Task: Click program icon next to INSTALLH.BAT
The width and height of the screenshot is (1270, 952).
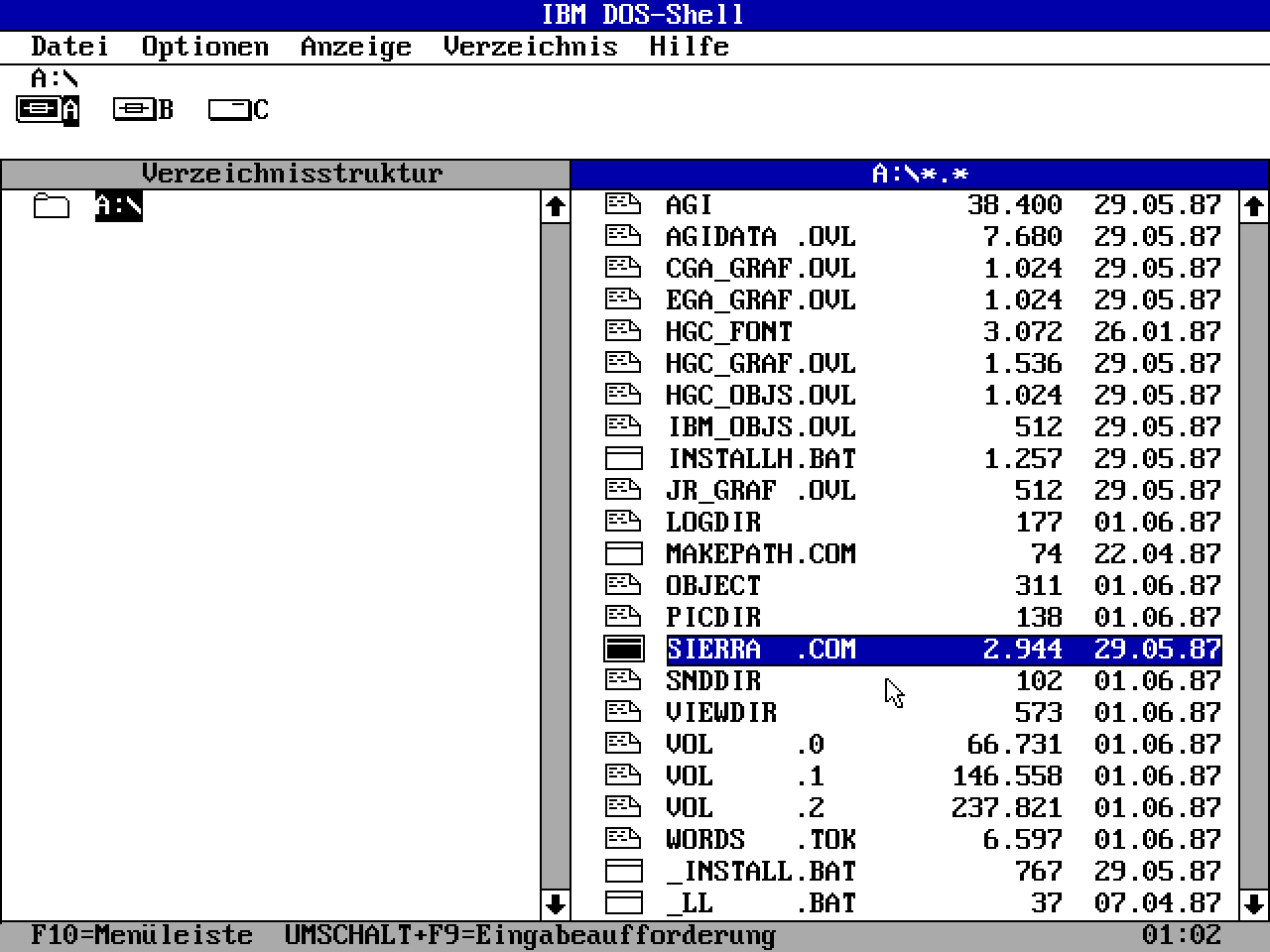Action: click(x=623, y=458)
